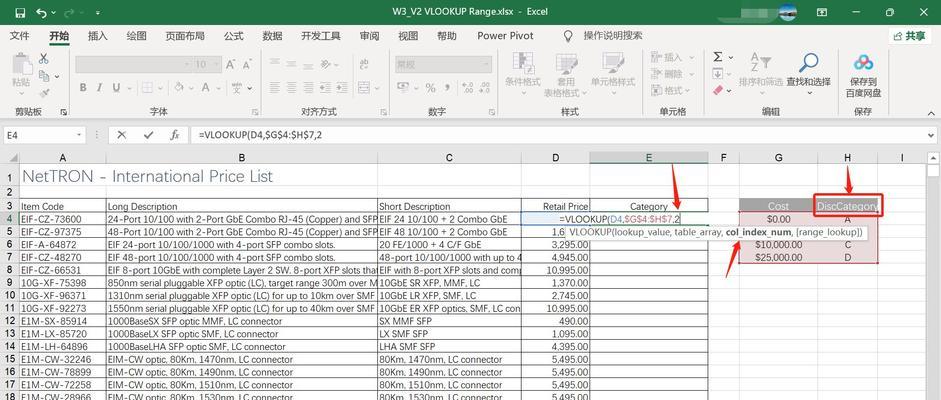This screenshot has width=941, height=400.
Task: Open the fill color dropdown arrow
Action: (190, 88)
